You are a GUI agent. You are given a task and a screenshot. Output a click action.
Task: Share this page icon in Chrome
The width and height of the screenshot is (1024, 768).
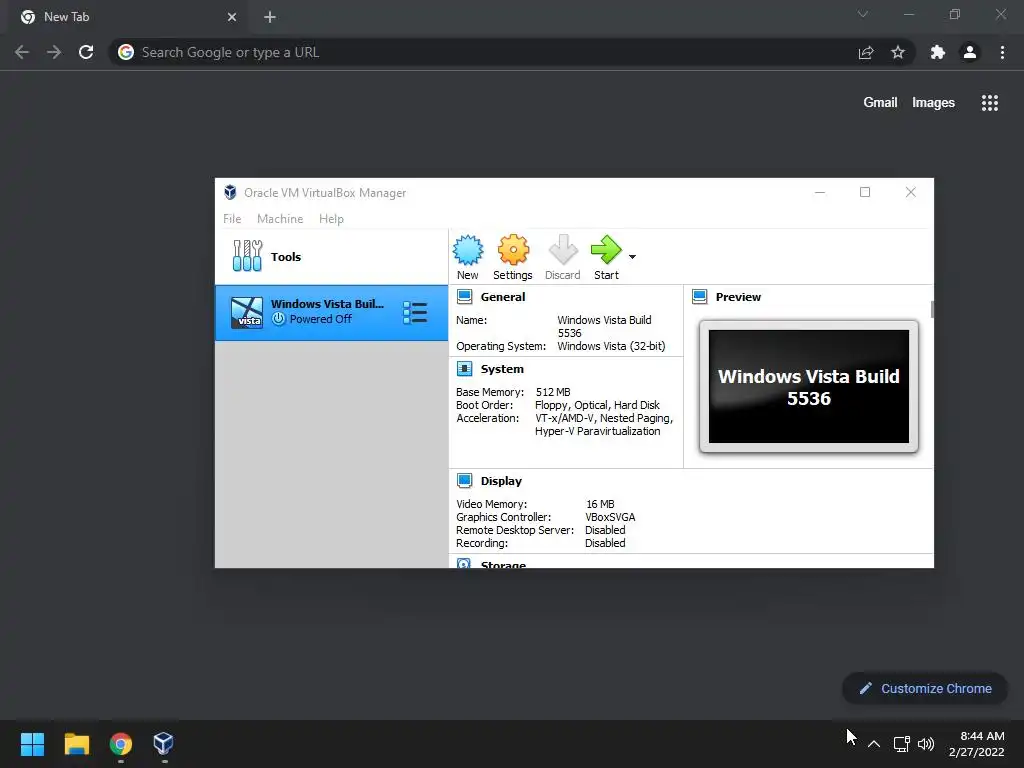click(866, 52)
